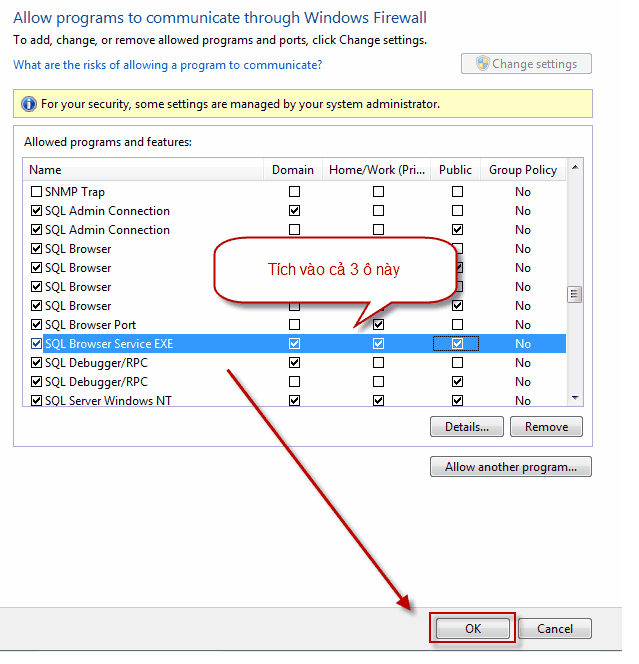Open the risks of allowing a program link
This screenshot has width=639, height=664.
tap(168, 65)
